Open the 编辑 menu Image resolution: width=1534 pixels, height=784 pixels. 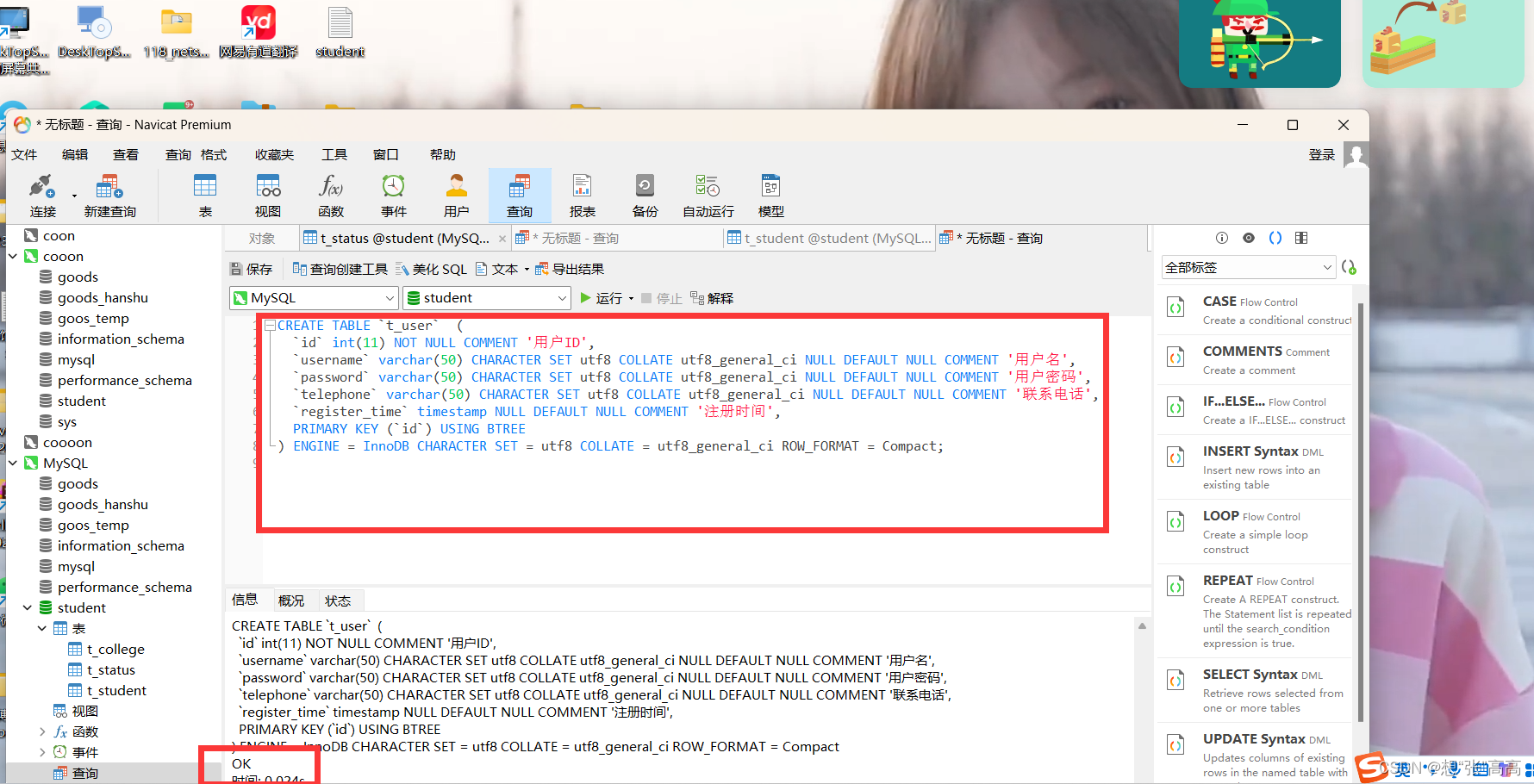[x=75, y=155]
